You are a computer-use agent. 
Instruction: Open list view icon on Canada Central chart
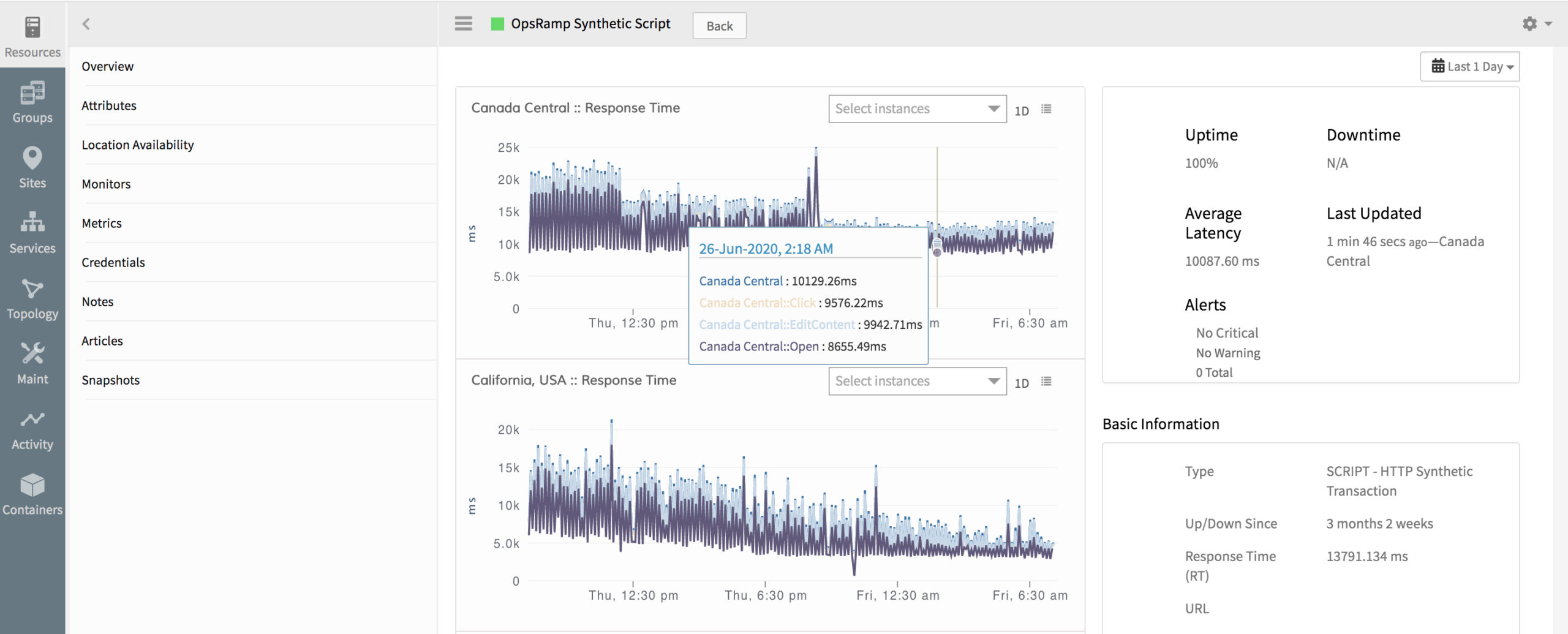pos(1046,109)
